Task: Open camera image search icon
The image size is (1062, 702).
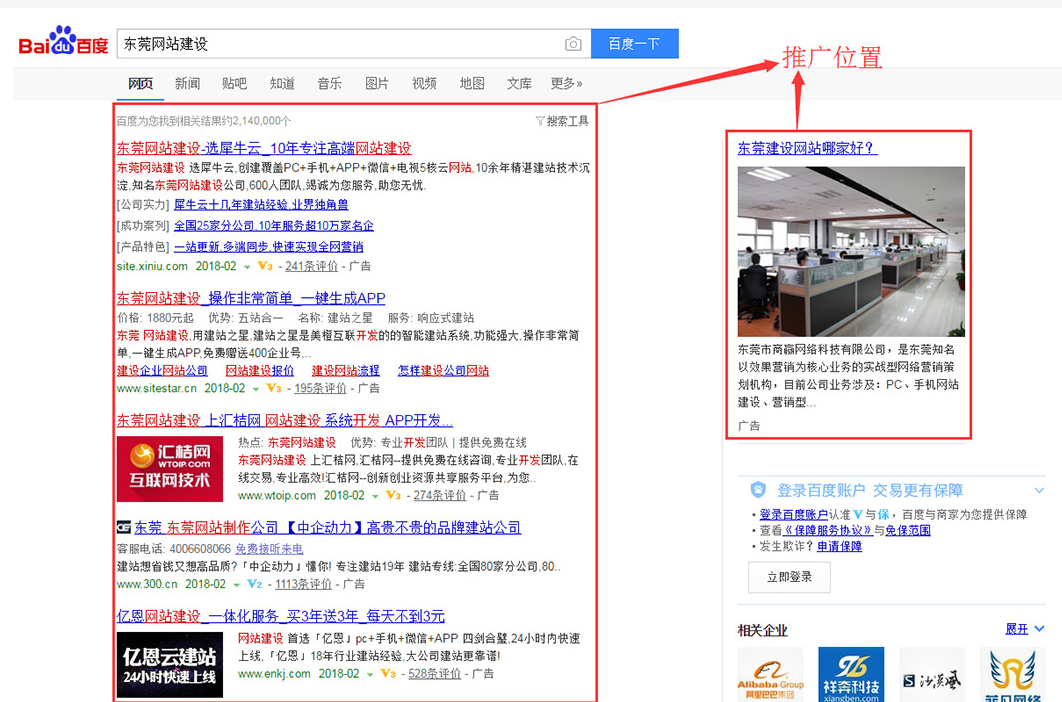Action: [573, 44]
